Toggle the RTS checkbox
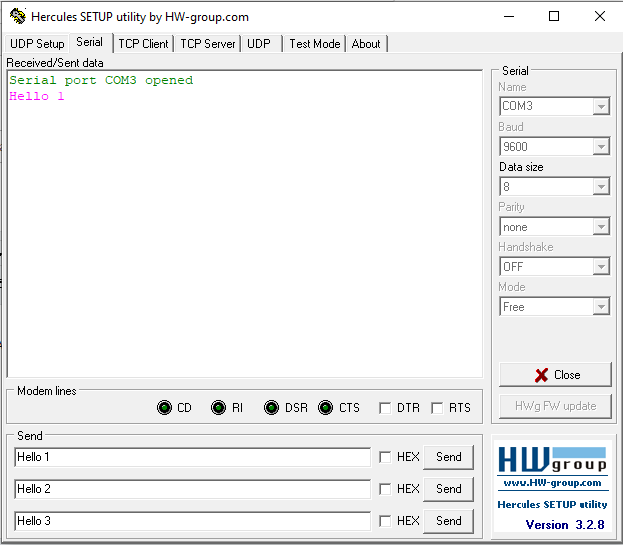Screen dimensions: 623x545 [437, 408]
